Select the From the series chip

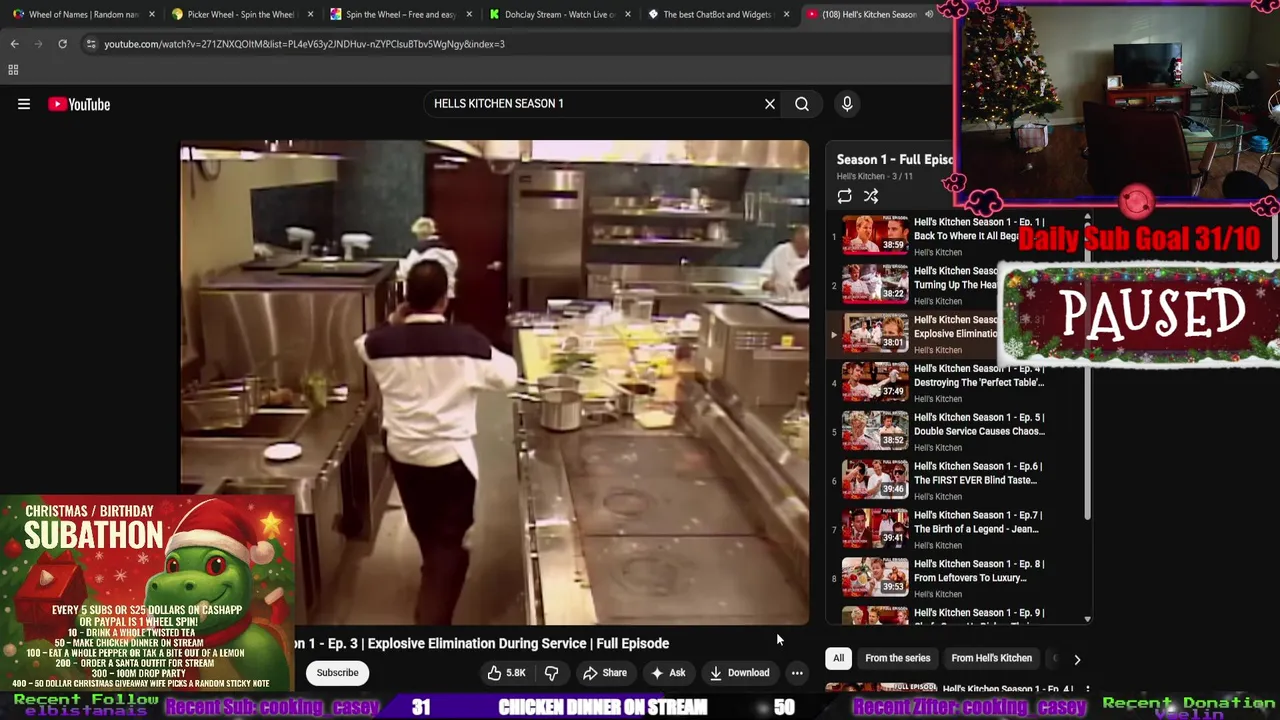(897, 658)
